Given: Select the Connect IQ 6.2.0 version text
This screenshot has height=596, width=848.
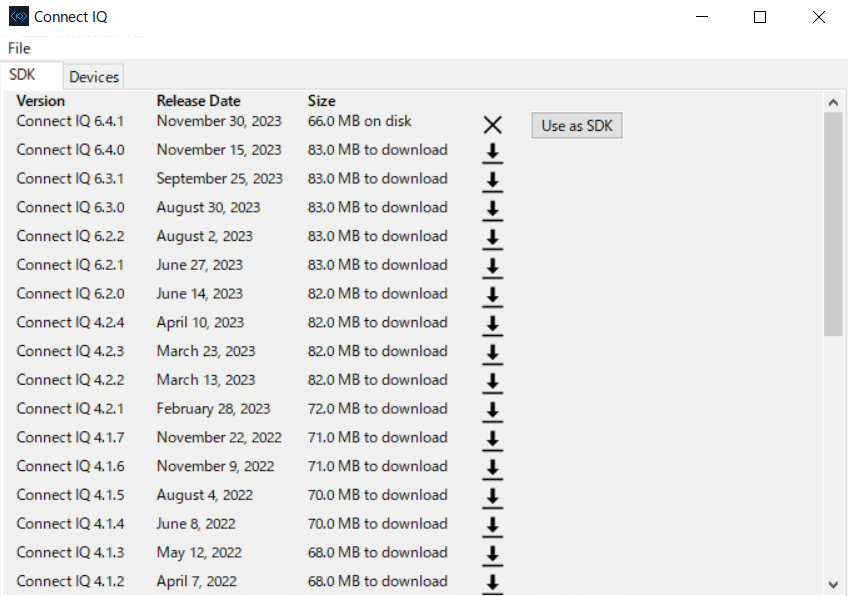Looking at the screenshot, I should 70,294.
